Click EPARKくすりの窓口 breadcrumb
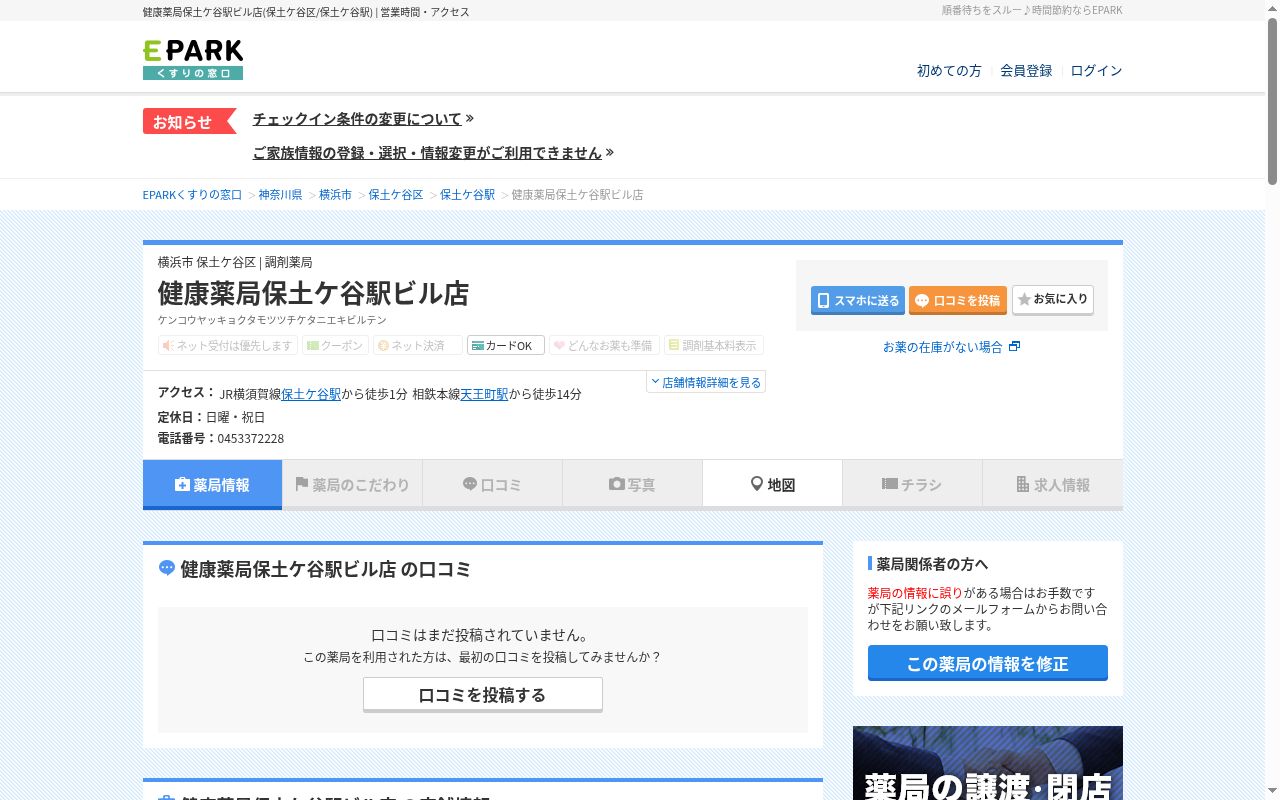Screen dimensions: 1280x800 [x=192, y=195]
